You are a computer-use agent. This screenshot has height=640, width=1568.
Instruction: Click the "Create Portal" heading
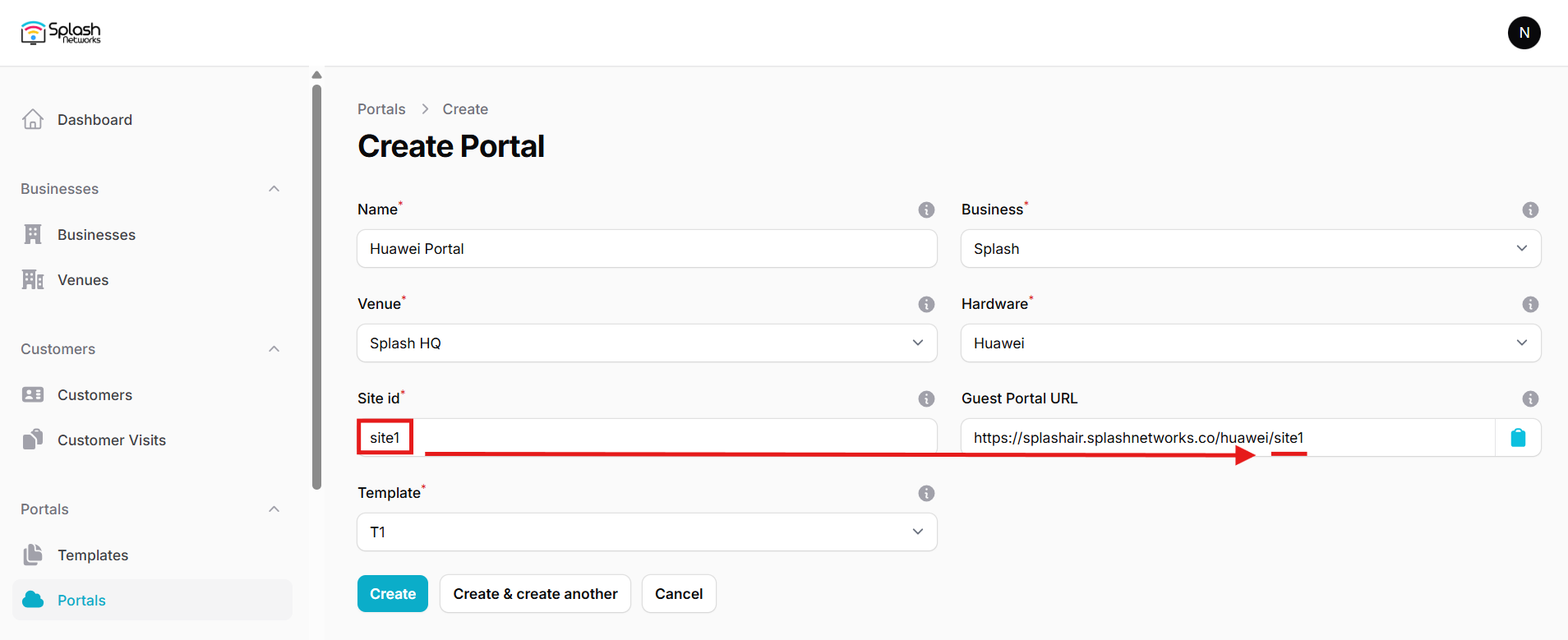[451, 146]
